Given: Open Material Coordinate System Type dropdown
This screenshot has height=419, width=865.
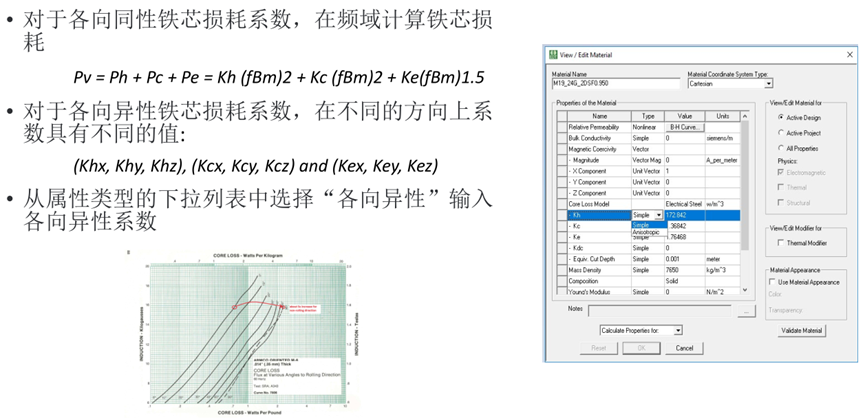Looking at the screenshot, I should click(768, 84).
